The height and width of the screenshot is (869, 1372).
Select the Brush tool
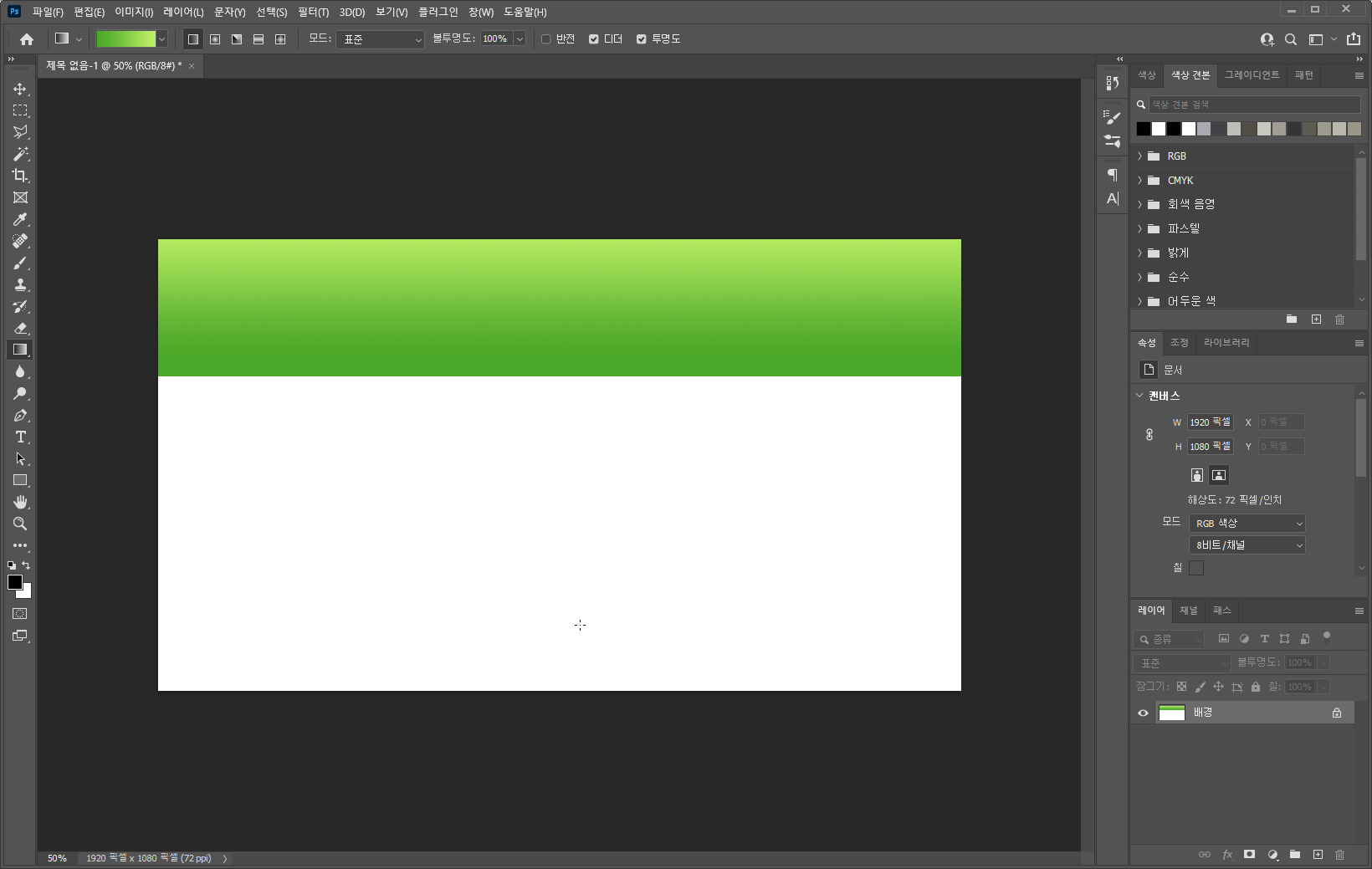(20, 263)
